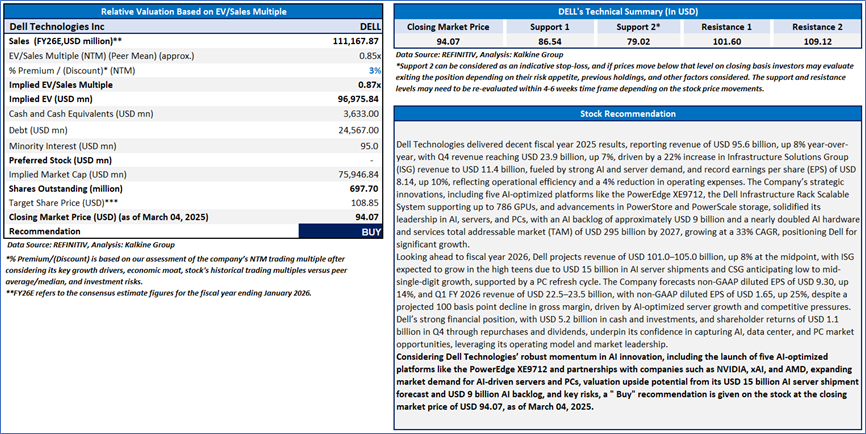This screenshot has height=434, width=866.
Task: Select the 'Data Source: REFINITIV' note under valuation table
Action: point(91,245)
